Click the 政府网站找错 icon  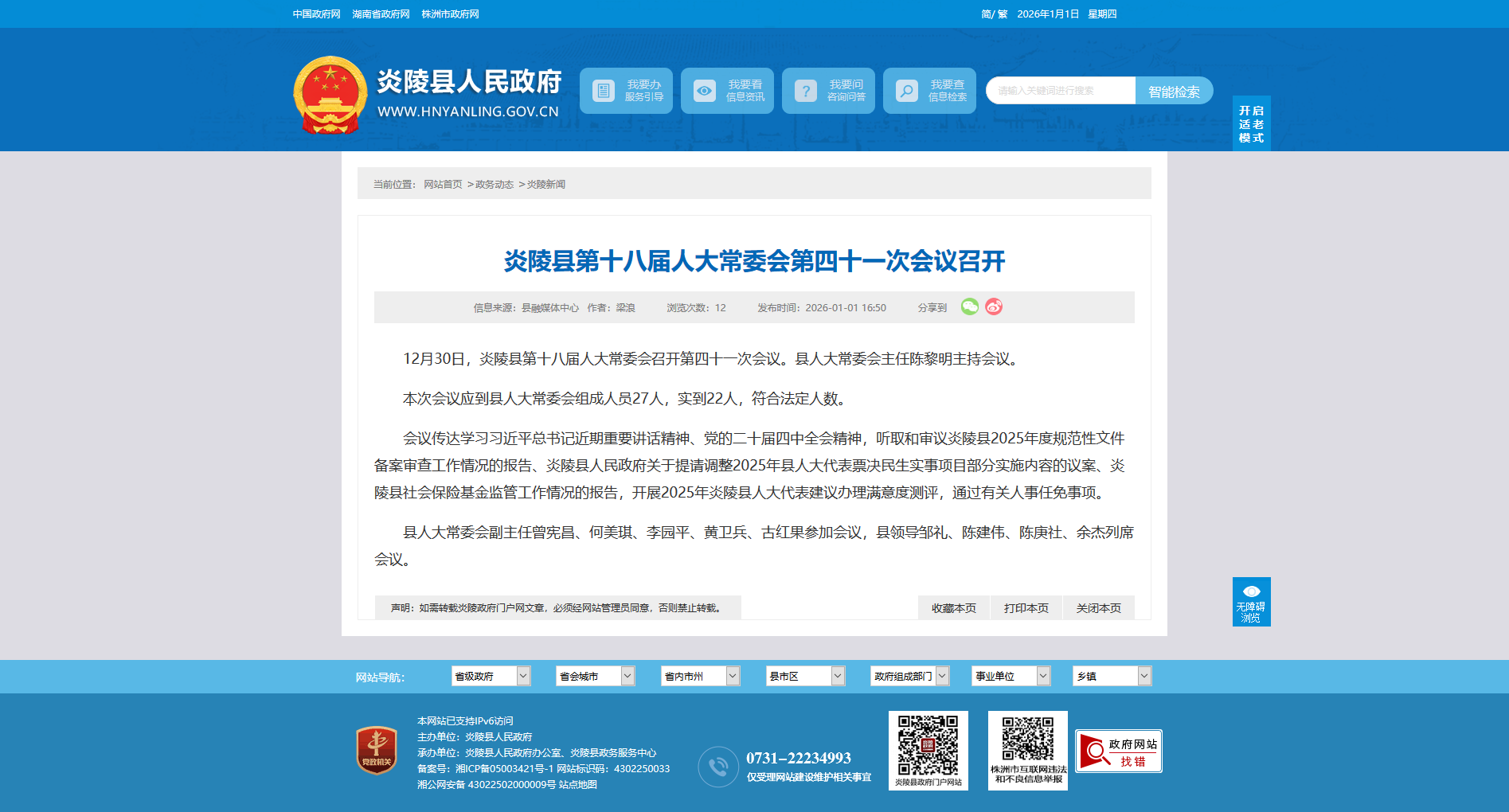(x=1118, y=751)
